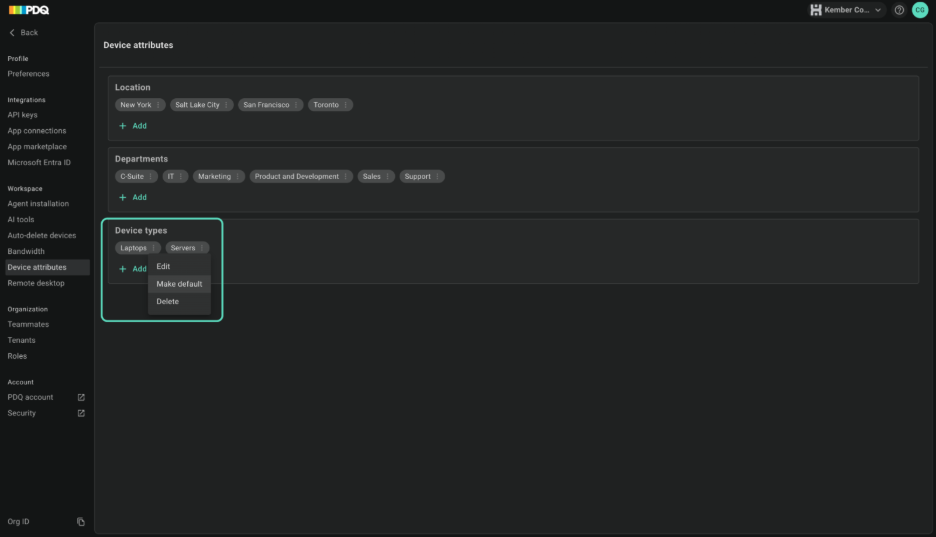Open the kebab menu on the C-Suite tag

pyautogui.click(x=150, y=177)
